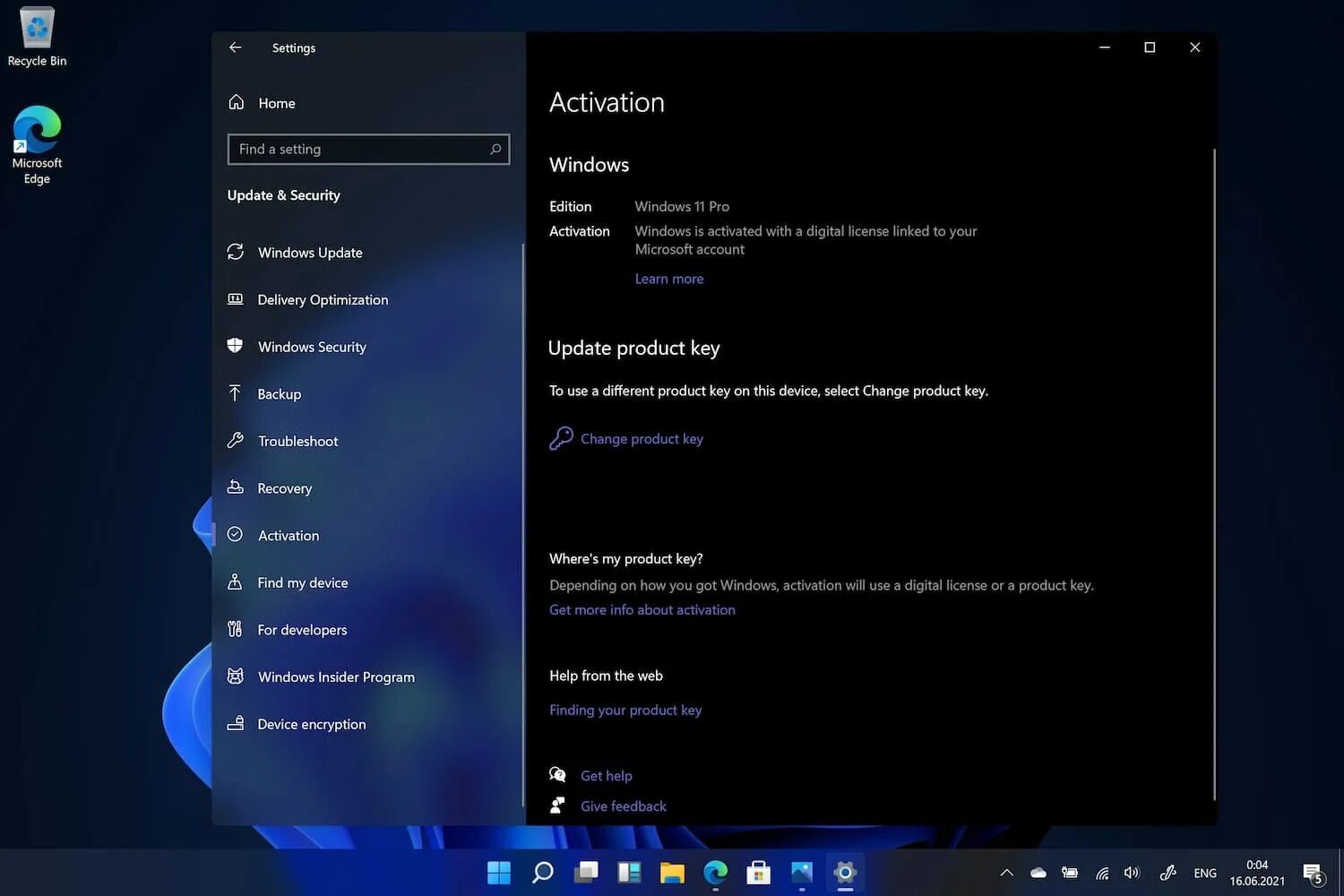1344x896 pixels.
Task: Open the clock showing 16.06.2021
Action: coord(1257,873)
